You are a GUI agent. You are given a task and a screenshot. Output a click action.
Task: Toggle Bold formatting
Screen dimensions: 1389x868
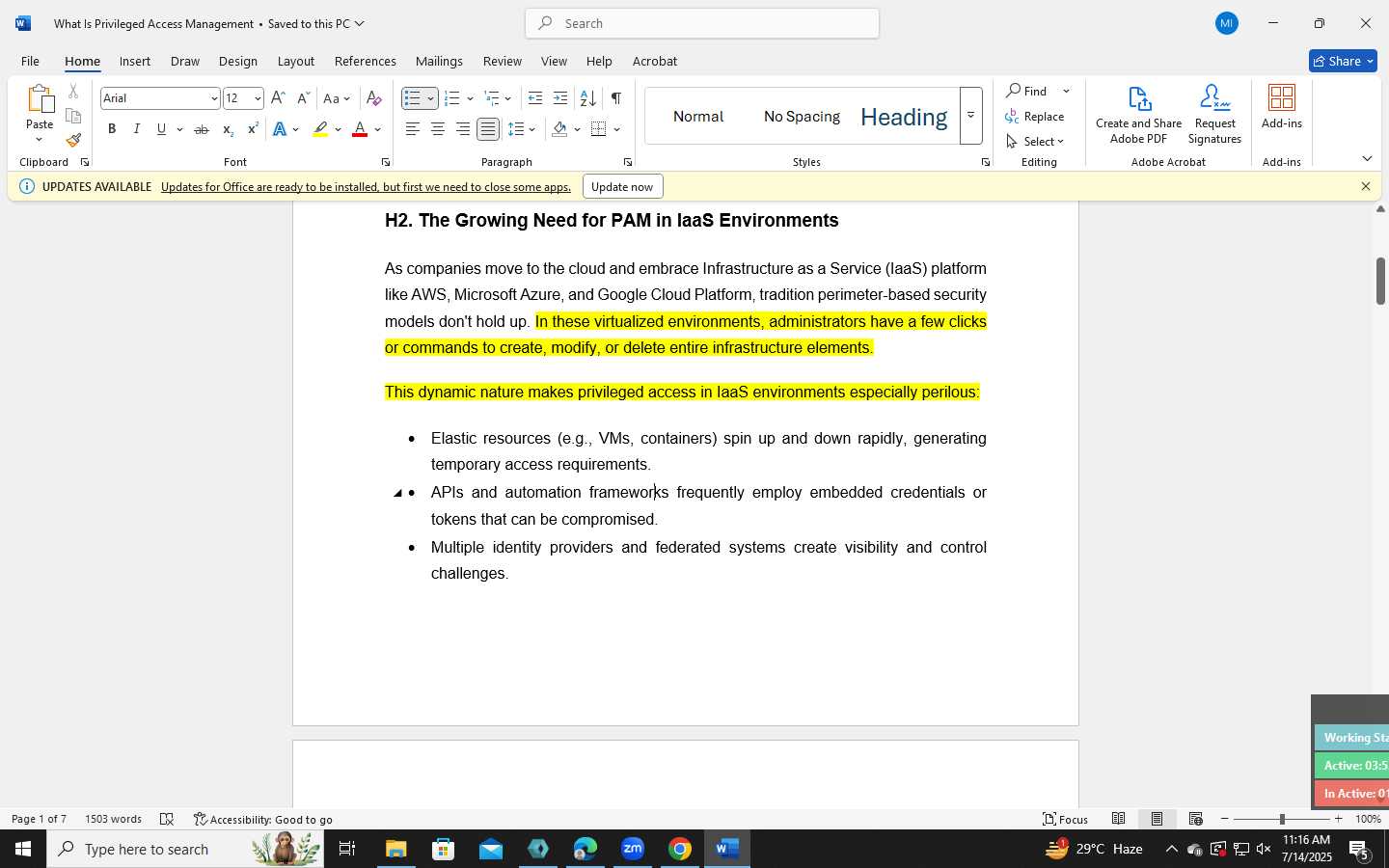coord(112,129)
